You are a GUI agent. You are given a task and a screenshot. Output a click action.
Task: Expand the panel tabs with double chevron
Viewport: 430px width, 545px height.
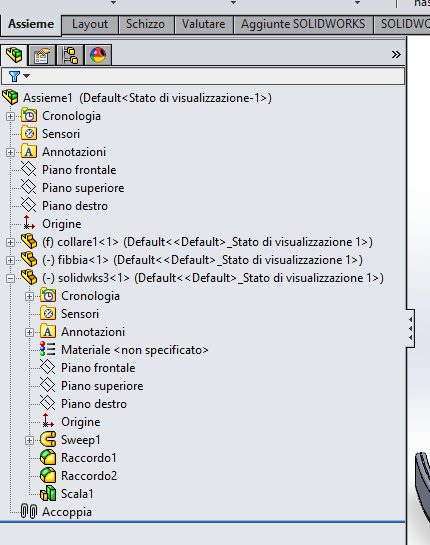coord(396,55)
